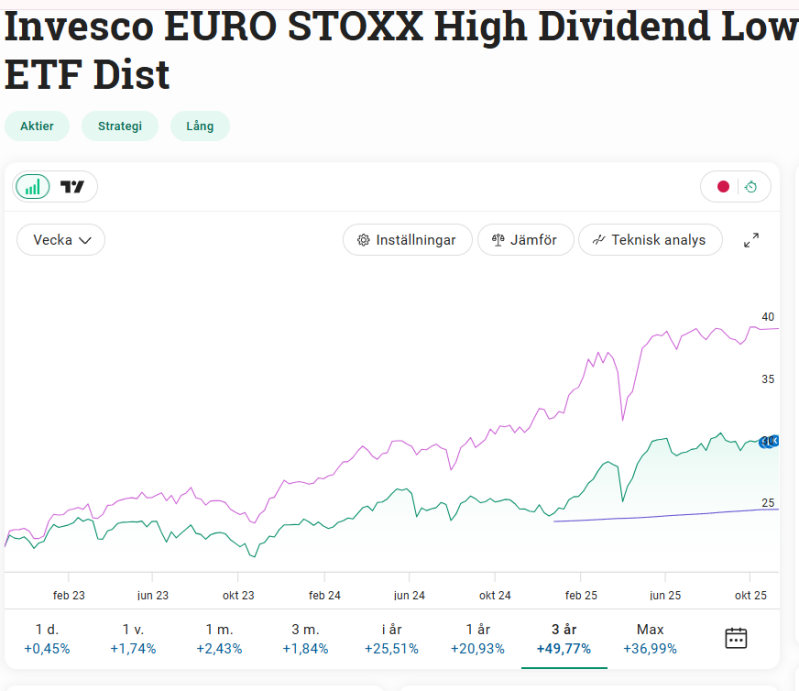799x691 pixels.
Task: Select the 1 v. period tab
Action: pos(133,639)
